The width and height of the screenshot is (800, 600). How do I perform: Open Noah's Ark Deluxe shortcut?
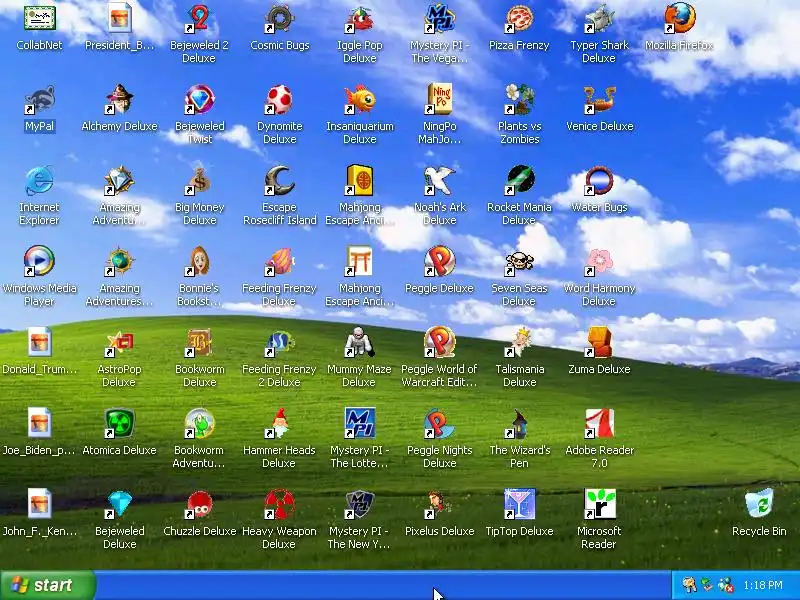click(x=439, y=181)
